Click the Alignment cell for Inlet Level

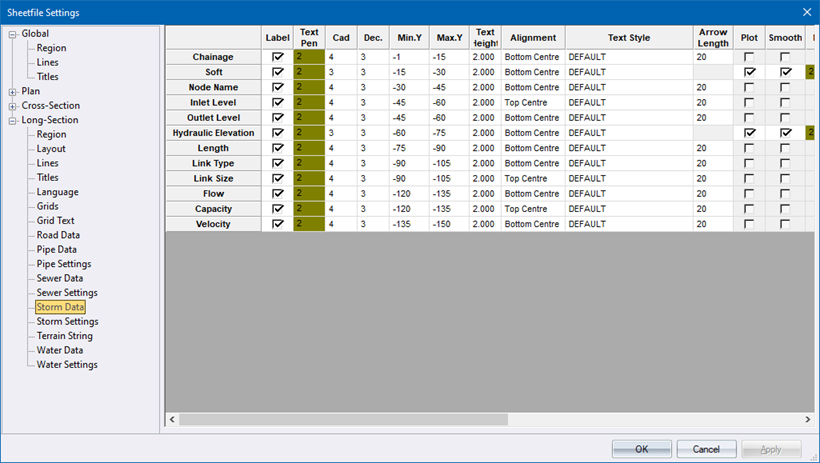pos(532,103)
